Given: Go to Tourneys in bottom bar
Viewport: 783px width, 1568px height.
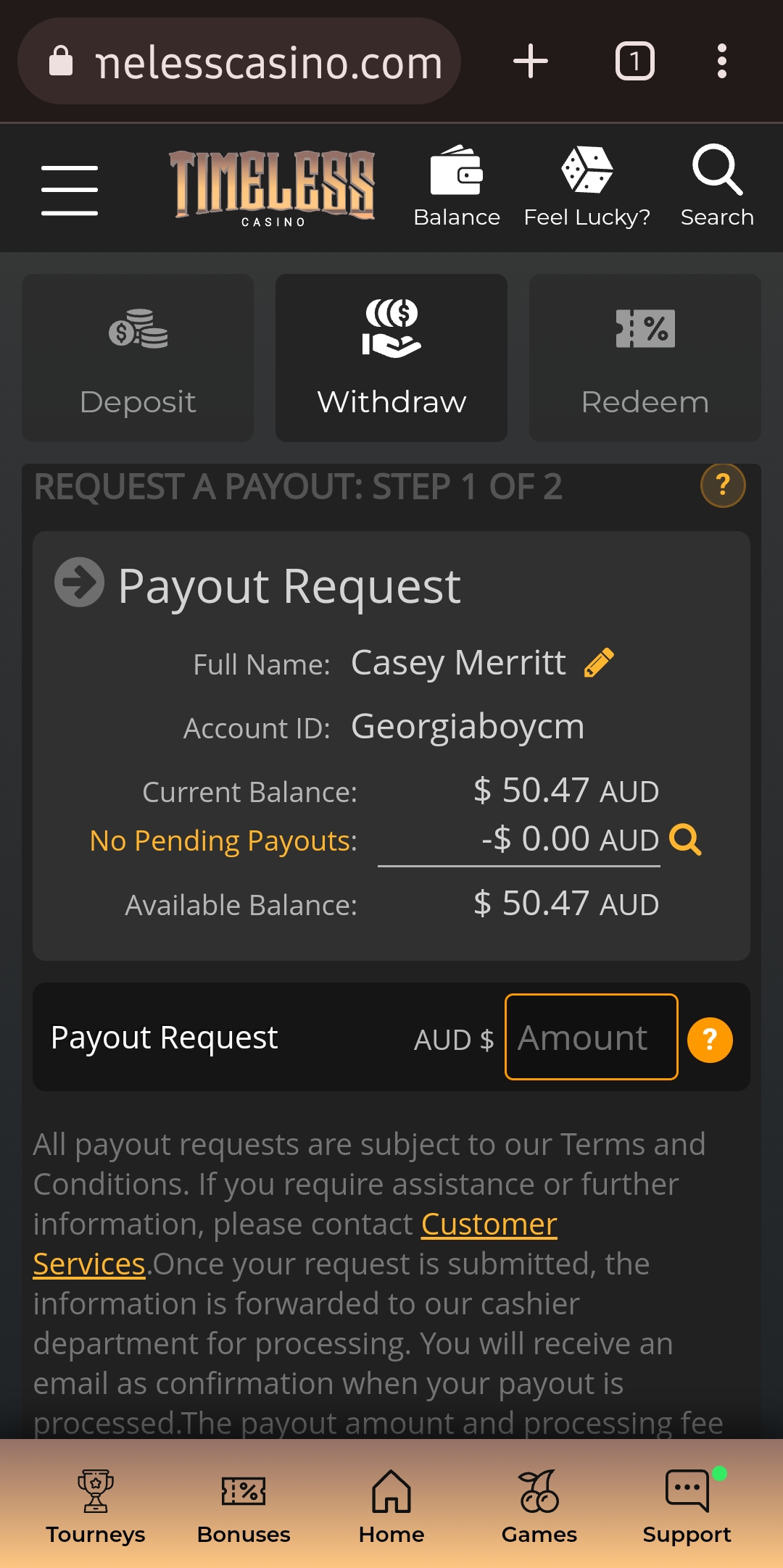Looking at the screenshot, I should [x=96, y=1503].
